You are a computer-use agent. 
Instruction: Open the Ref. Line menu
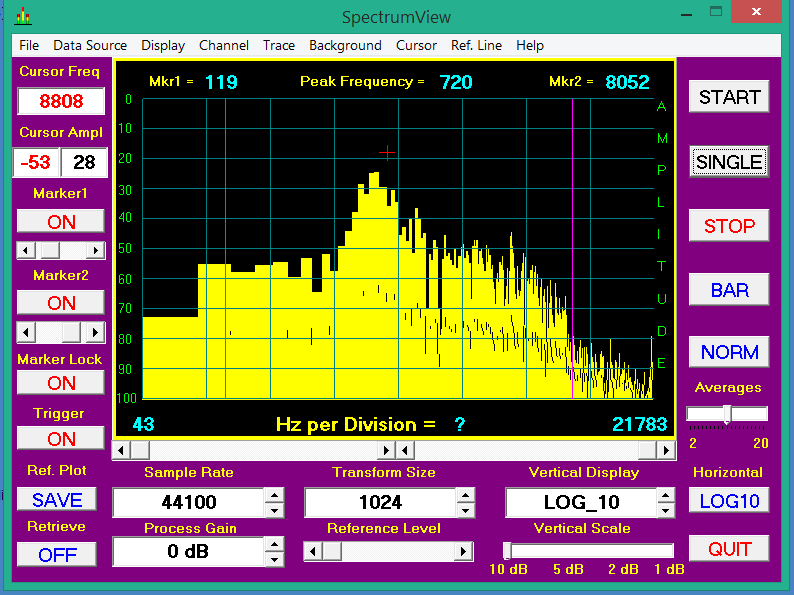(x=476, y=45)
